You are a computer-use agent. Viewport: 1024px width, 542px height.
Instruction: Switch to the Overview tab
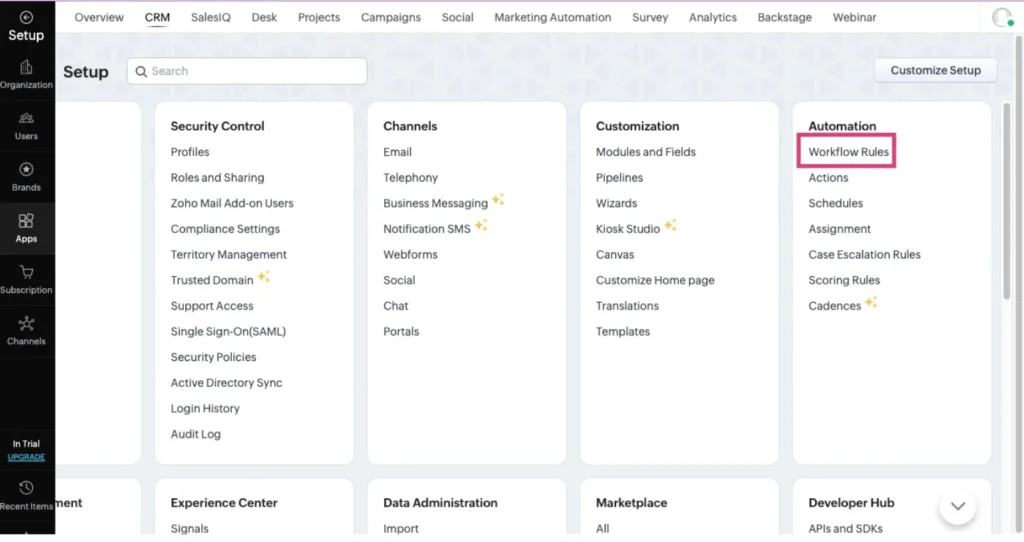(99, 18)
